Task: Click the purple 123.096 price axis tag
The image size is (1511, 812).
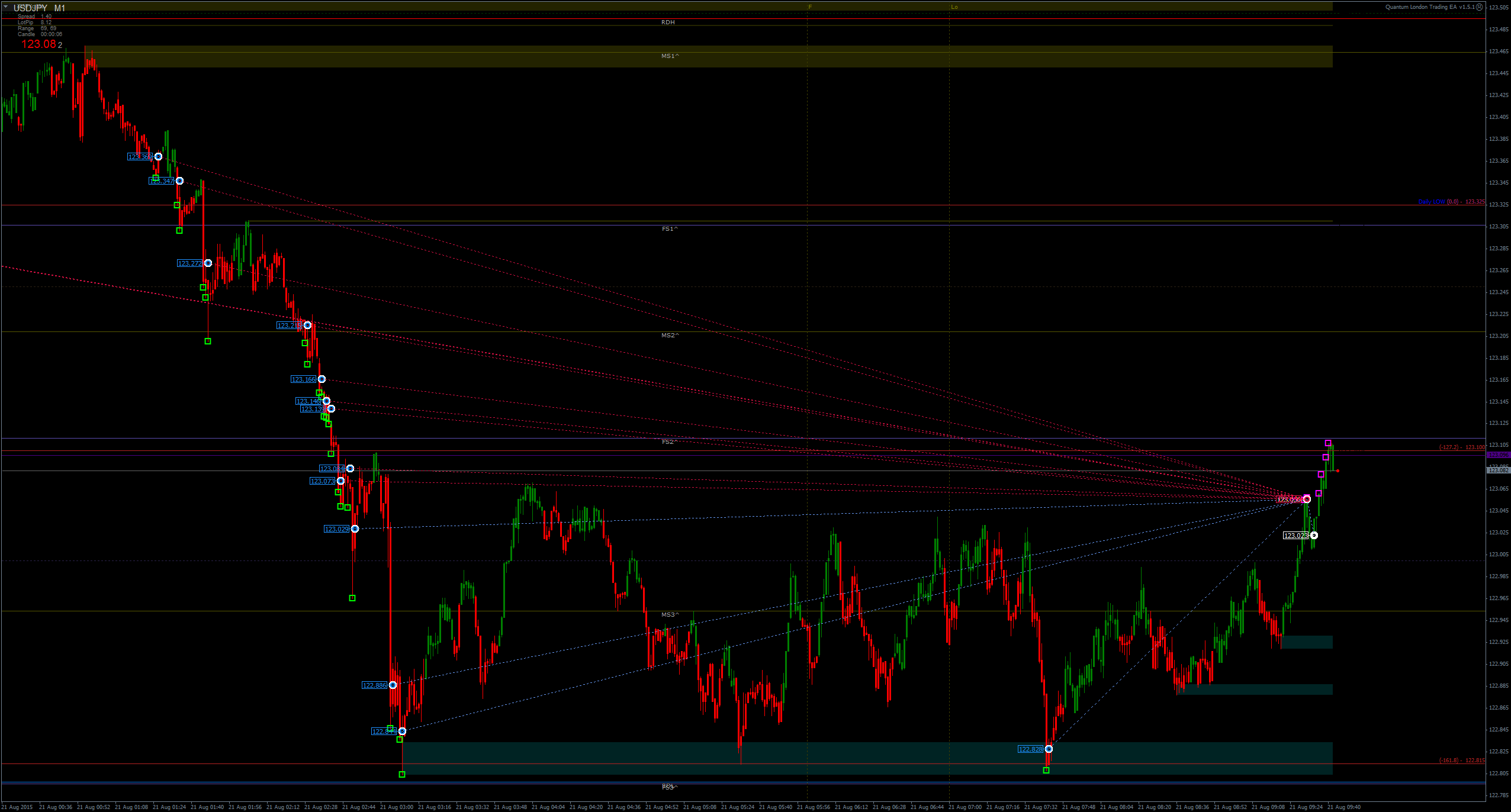Action: coord(1499,455)
